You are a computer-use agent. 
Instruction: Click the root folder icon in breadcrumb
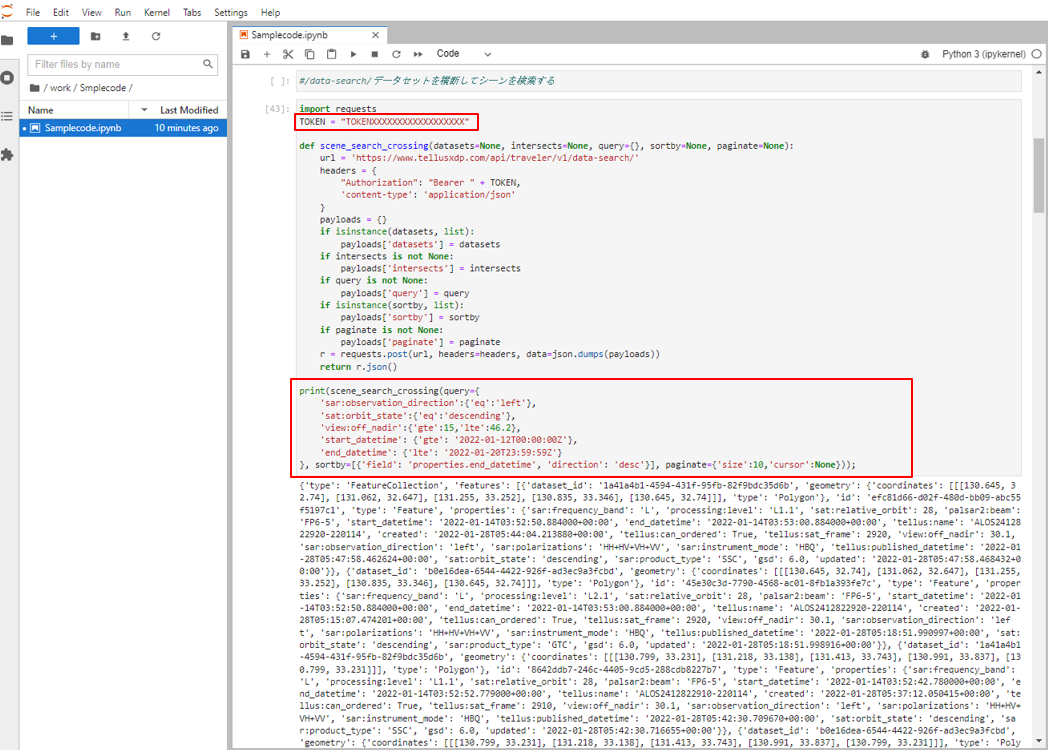tap(35, 88)
